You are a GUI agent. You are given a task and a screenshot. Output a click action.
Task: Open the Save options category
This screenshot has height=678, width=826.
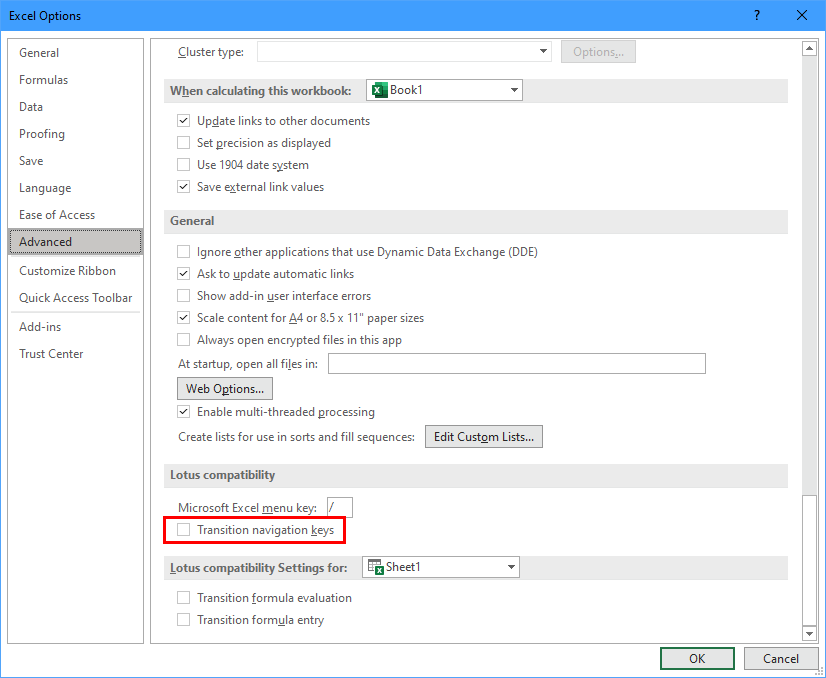tap(75, 161)
